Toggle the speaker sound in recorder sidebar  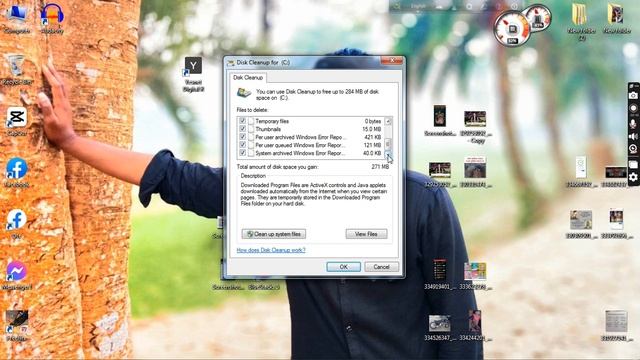633,136
